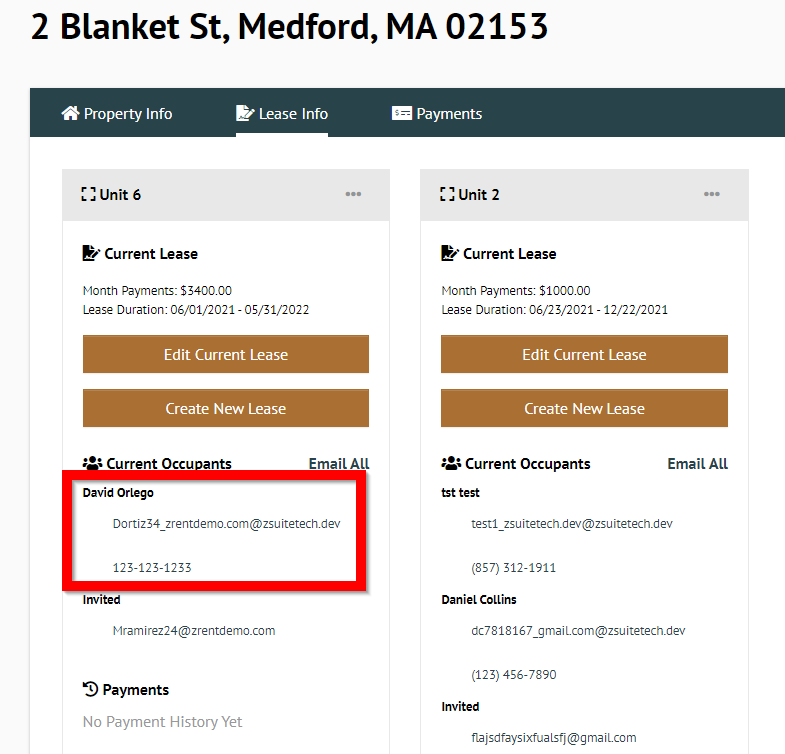Open the Unit 2 three-dot options menu
Image resolution: width=785 pixels, height=754 pixels.
click(711, 194)
